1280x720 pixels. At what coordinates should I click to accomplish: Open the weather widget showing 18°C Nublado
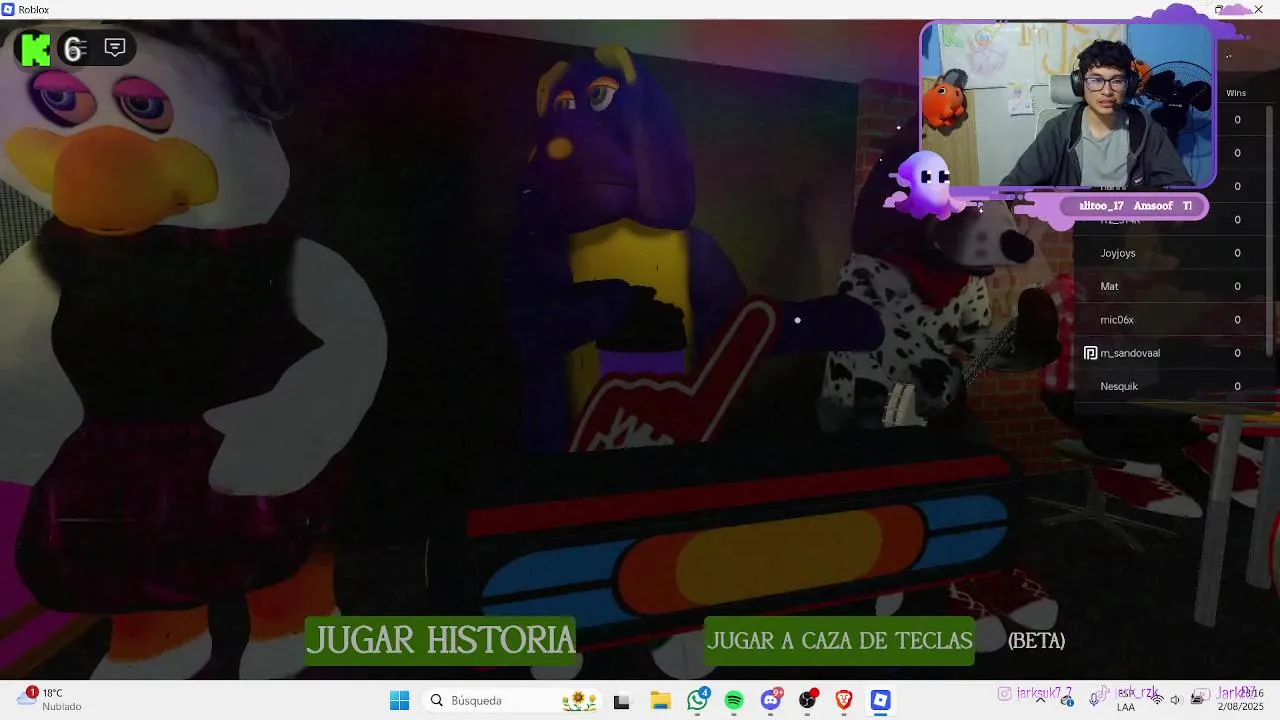coord(50,700)
